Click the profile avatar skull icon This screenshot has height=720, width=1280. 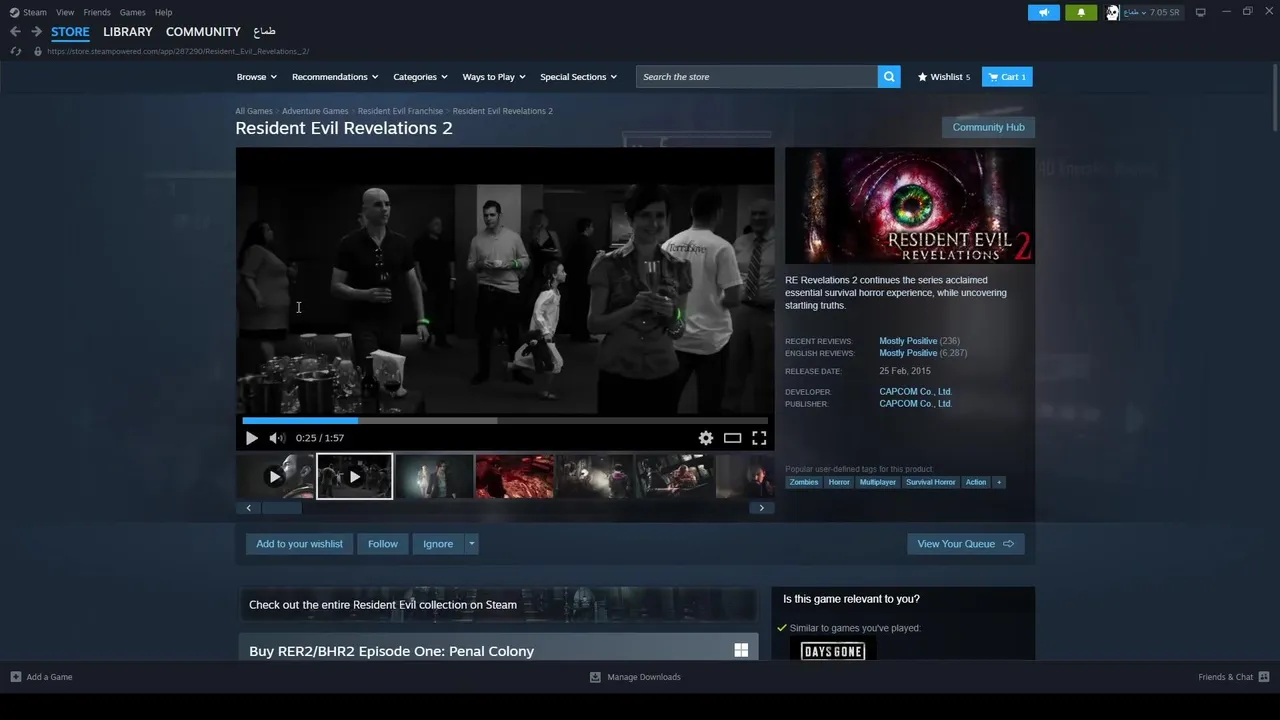pyautogui.click(x=1112, y=12)
